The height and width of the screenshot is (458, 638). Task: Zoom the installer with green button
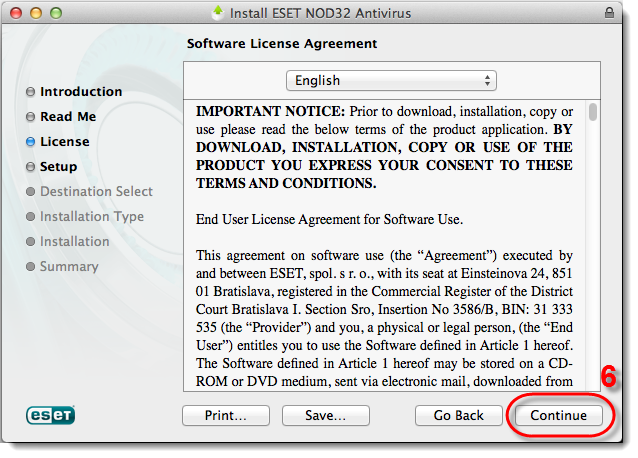(56, 13)
